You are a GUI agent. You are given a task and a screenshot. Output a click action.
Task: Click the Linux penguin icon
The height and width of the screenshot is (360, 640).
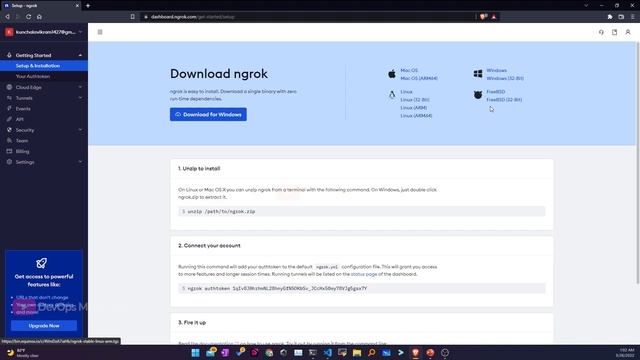point(392,95)
